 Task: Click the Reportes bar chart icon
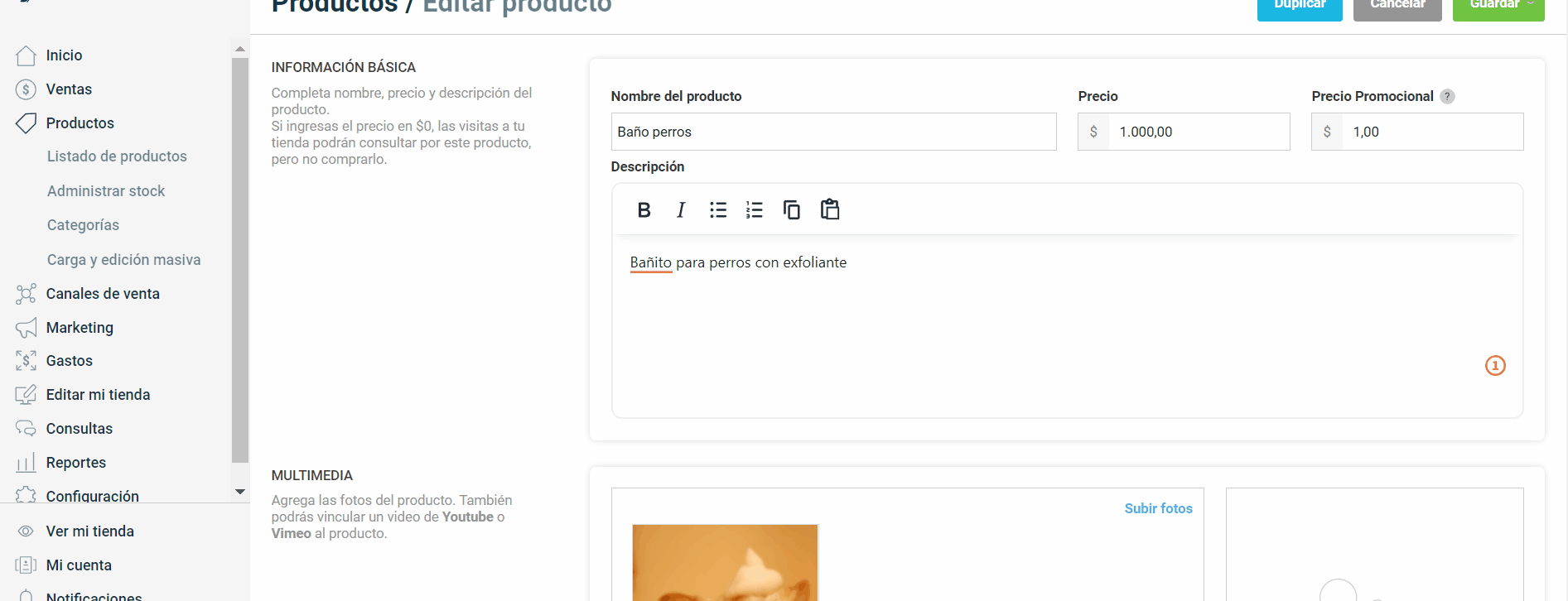pos(26,463)
